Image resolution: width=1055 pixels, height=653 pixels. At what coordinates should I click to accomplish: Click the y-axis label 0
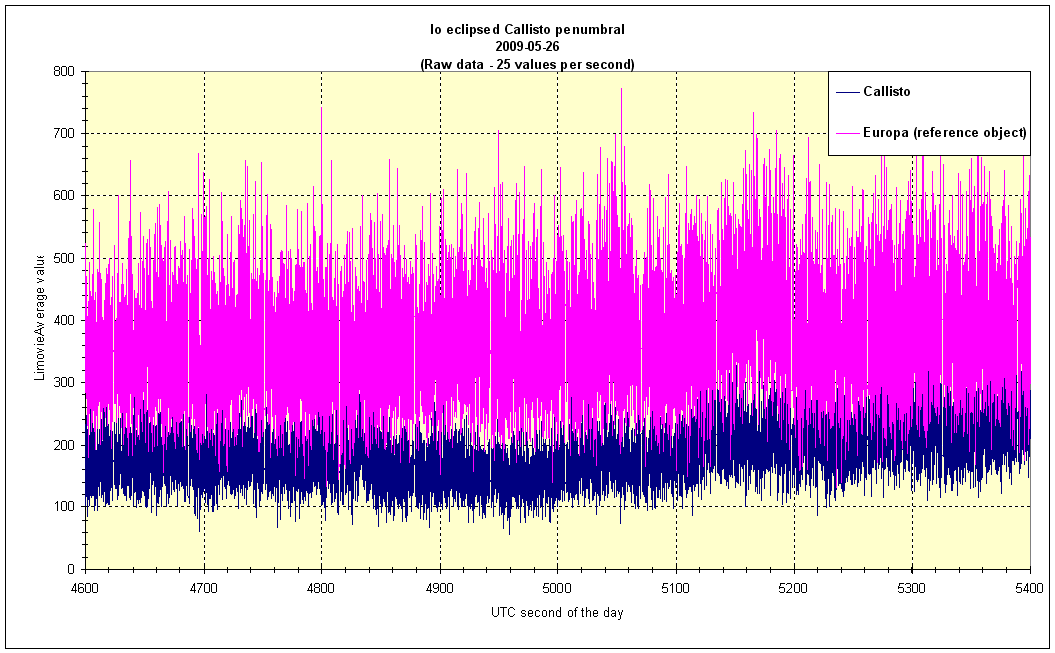click(71, 569)
